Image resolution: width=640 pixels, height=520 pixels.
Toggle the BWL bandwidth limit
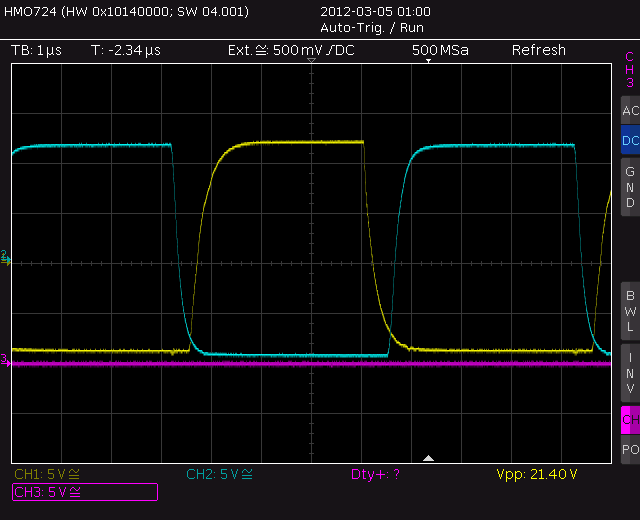point(630,311)
